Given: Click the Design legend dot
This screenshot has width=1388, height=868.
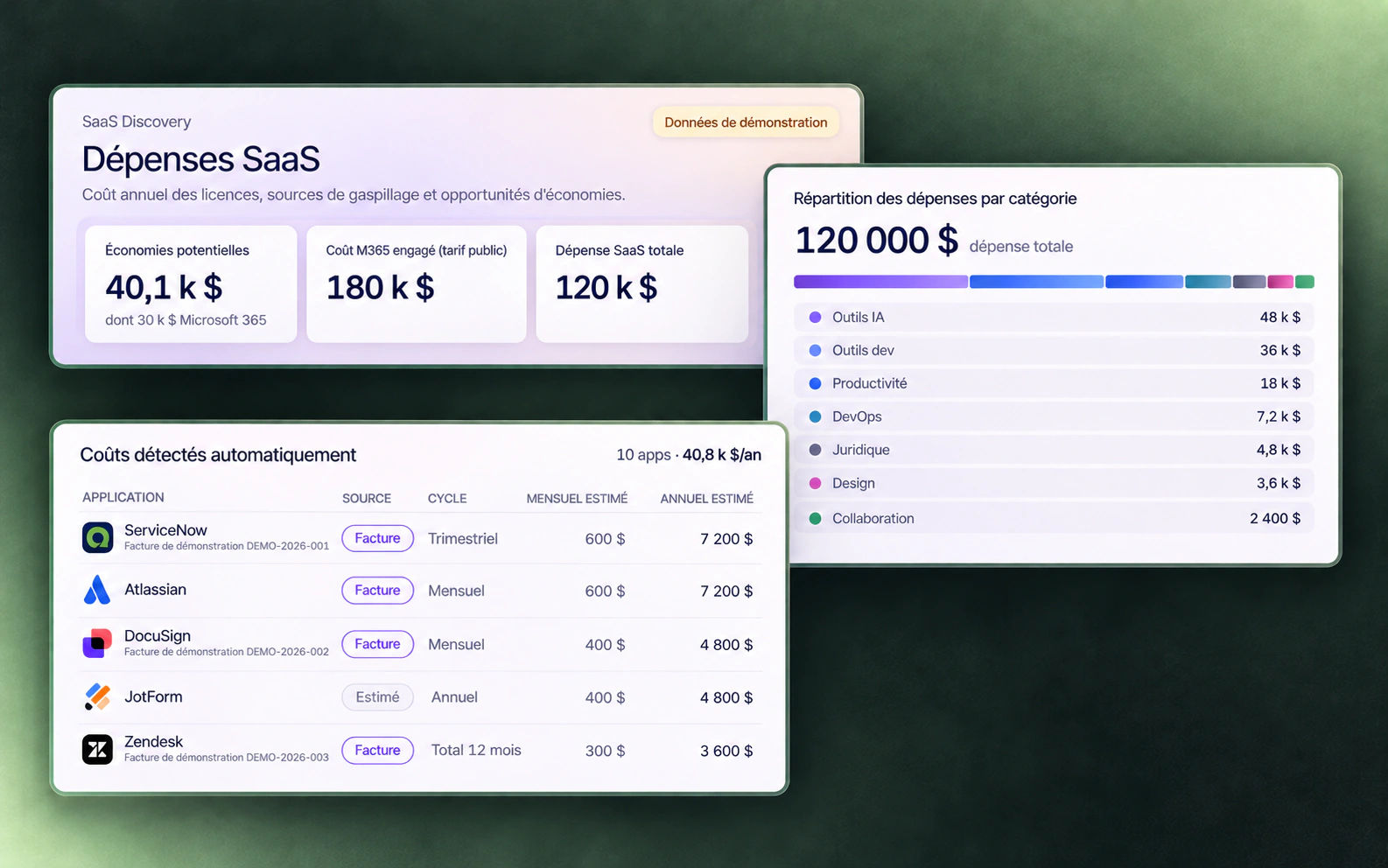Looking at the screenshot, I should click(x=815, y=483).
